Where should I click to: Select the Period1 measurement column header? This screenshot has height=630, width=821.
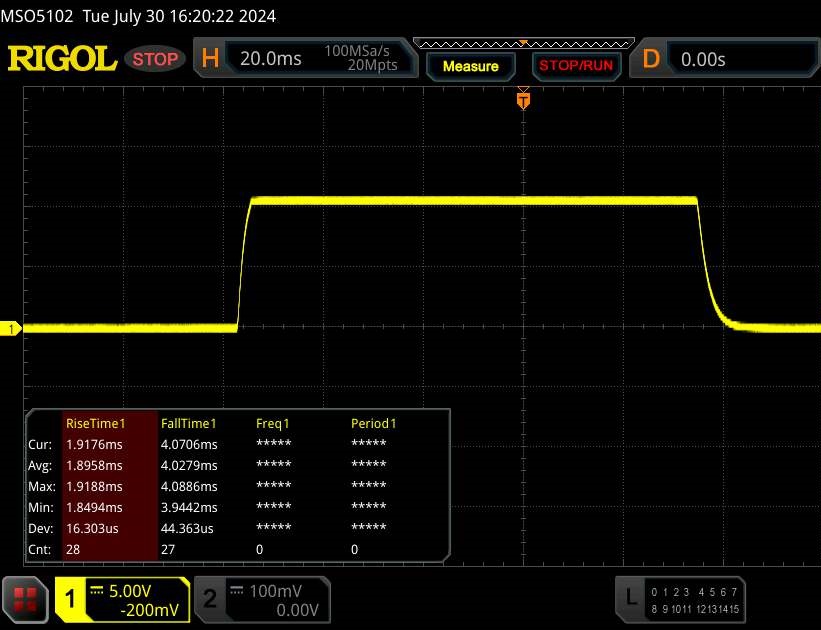[x=373, y=423]
